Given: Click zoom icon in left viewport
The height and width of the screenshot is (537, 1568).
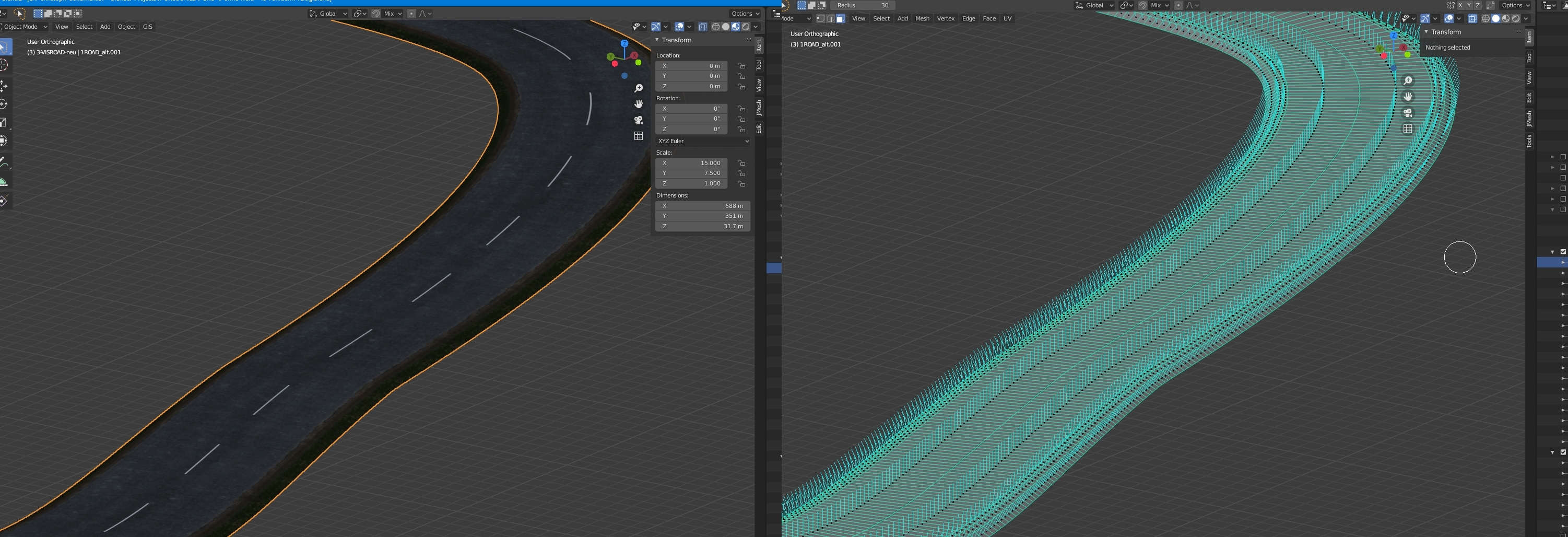Looking at the screenshot, I should (x=639, y=88).
